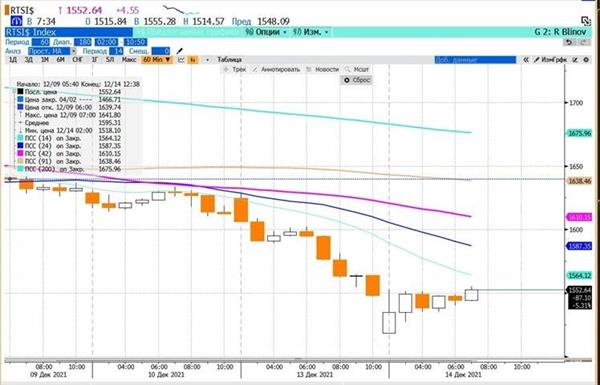Click teal color swatch for ПСС (200)

pos(20,169)
